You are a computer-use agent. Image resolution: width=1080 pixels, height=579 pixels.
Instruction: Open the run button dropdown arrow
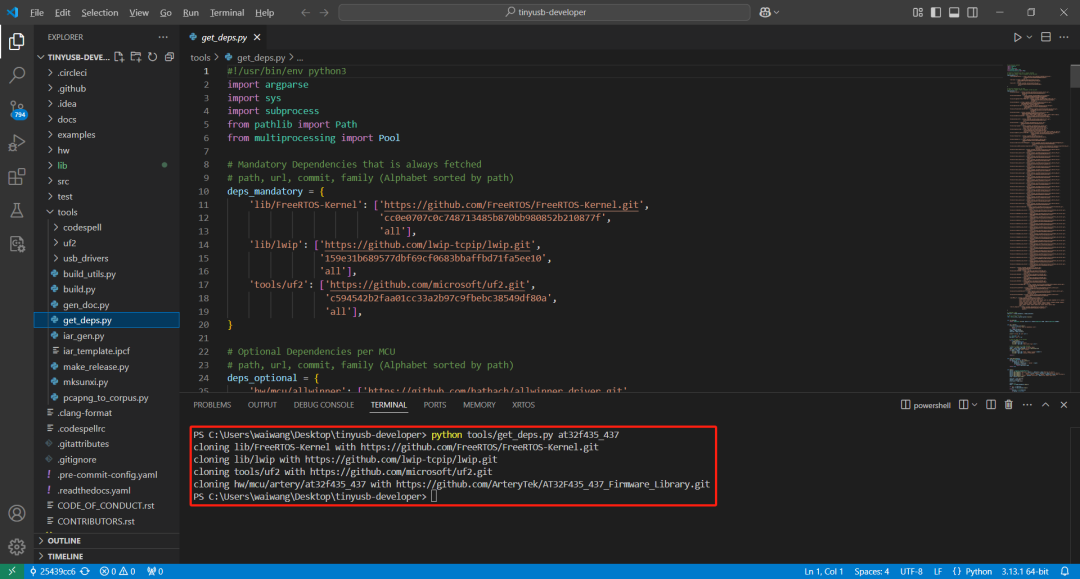click(1030, 37)
